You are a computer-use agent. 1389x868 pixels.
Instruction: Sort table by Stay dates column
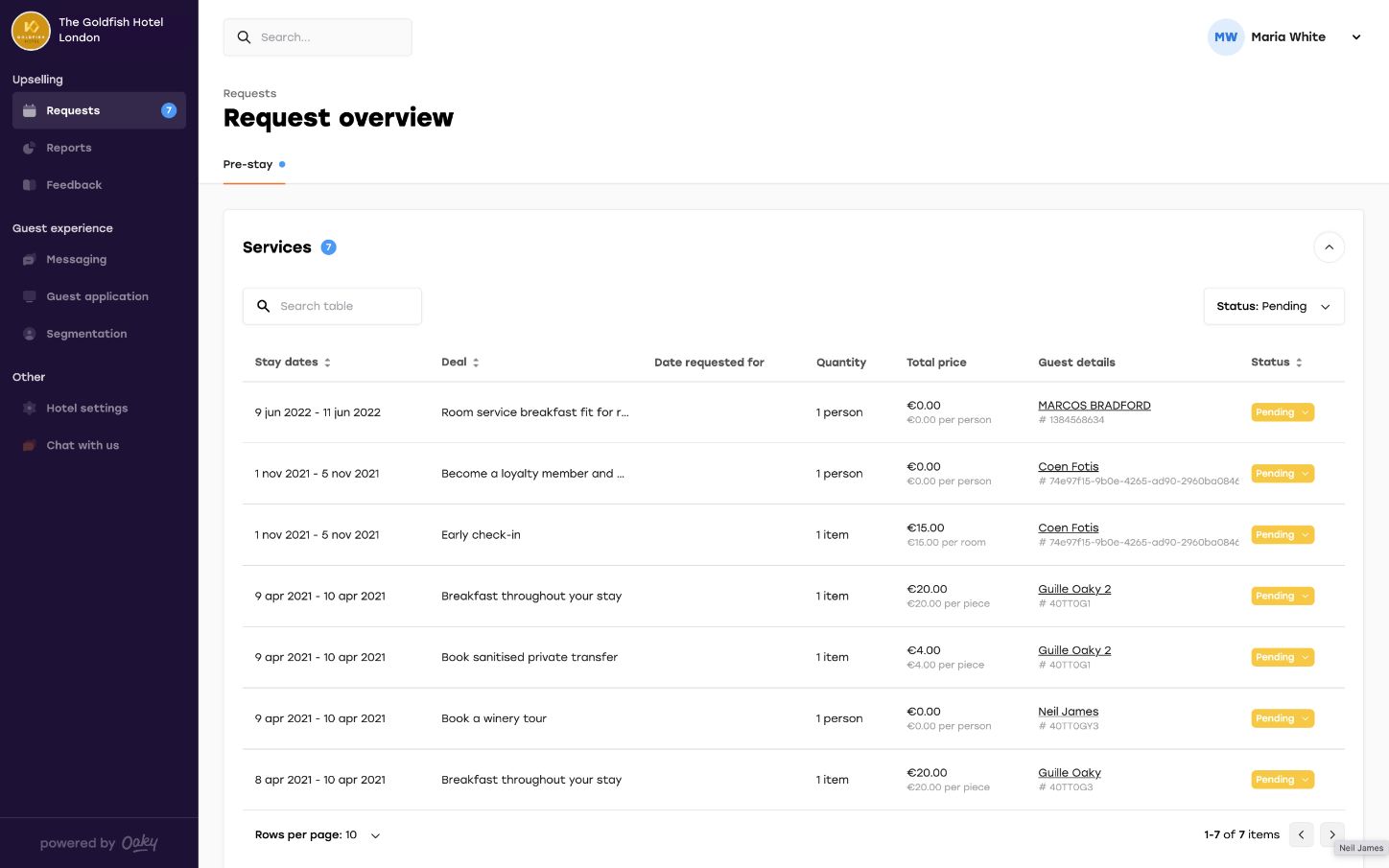click(x=327, y=363)
